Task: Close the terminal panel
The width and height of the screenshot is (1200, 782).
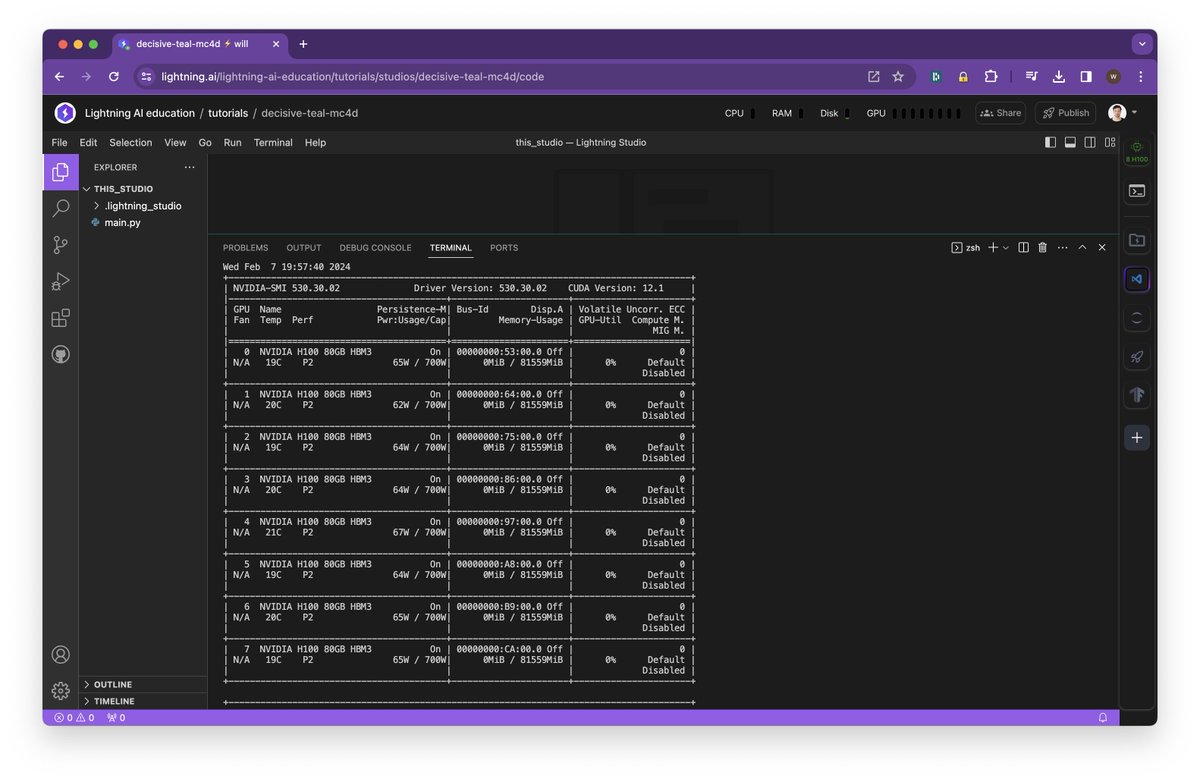Action: 1102,247
